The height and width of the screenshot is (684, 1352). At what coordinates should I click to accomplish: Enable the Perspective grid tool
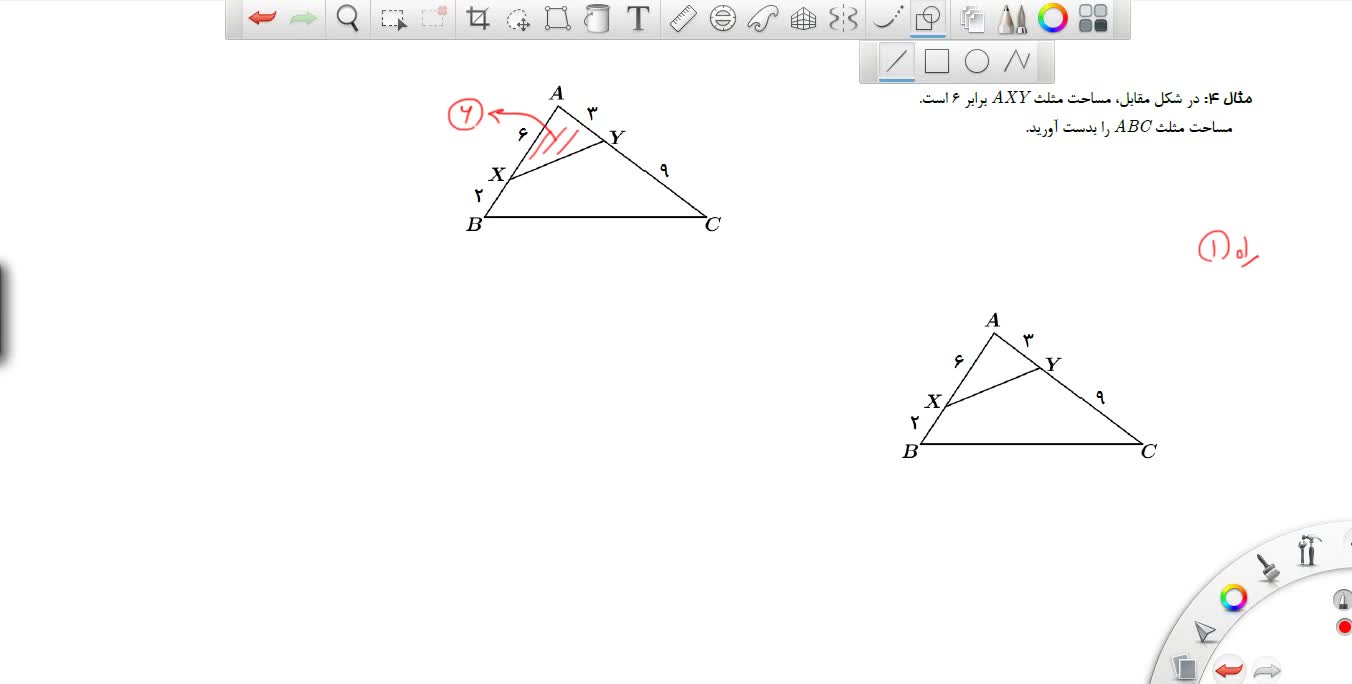pyautogui.click(x=803, y=18)
